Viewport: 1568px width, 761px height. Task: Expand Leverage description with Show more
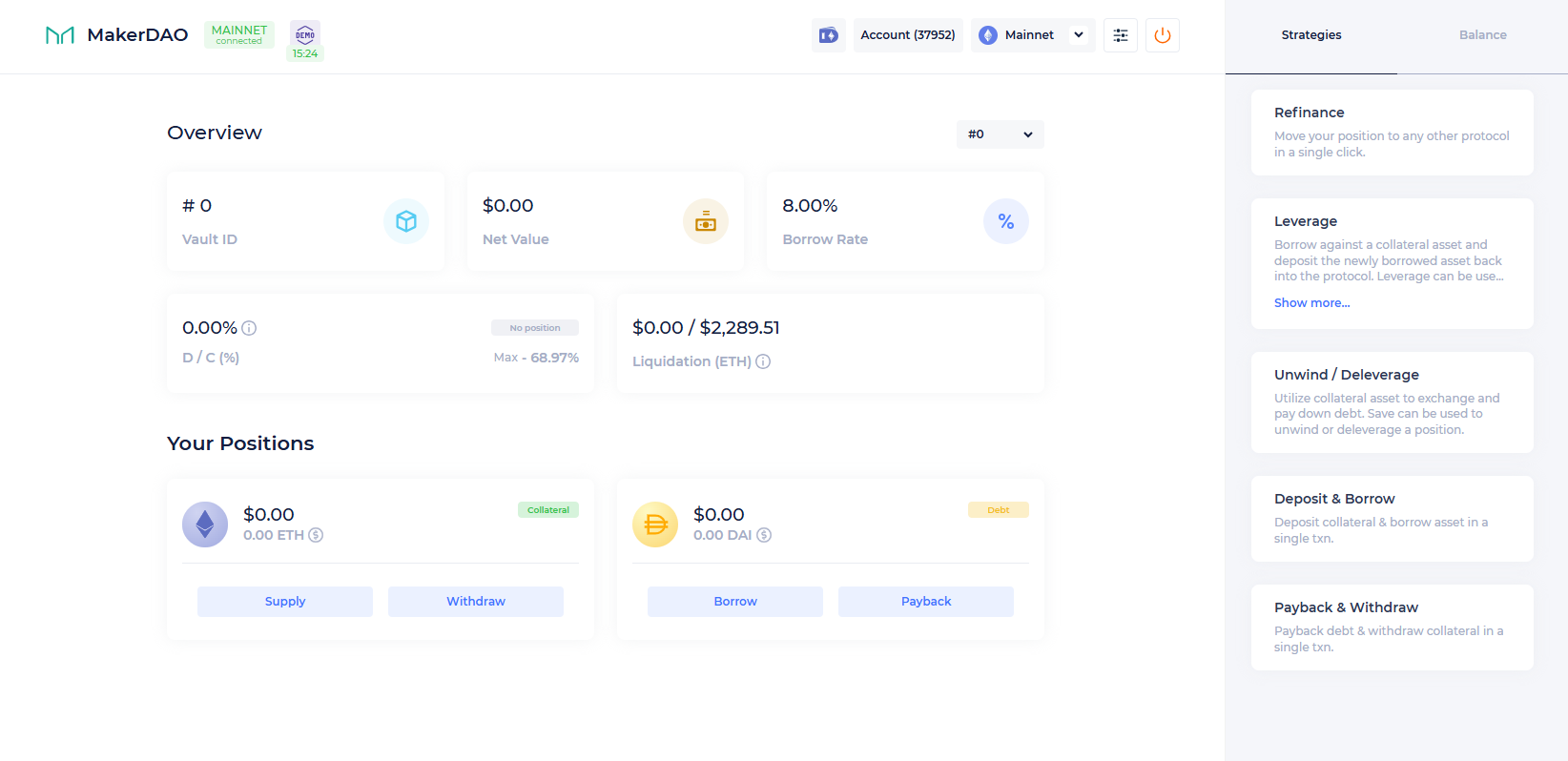tap(1311, 303)
